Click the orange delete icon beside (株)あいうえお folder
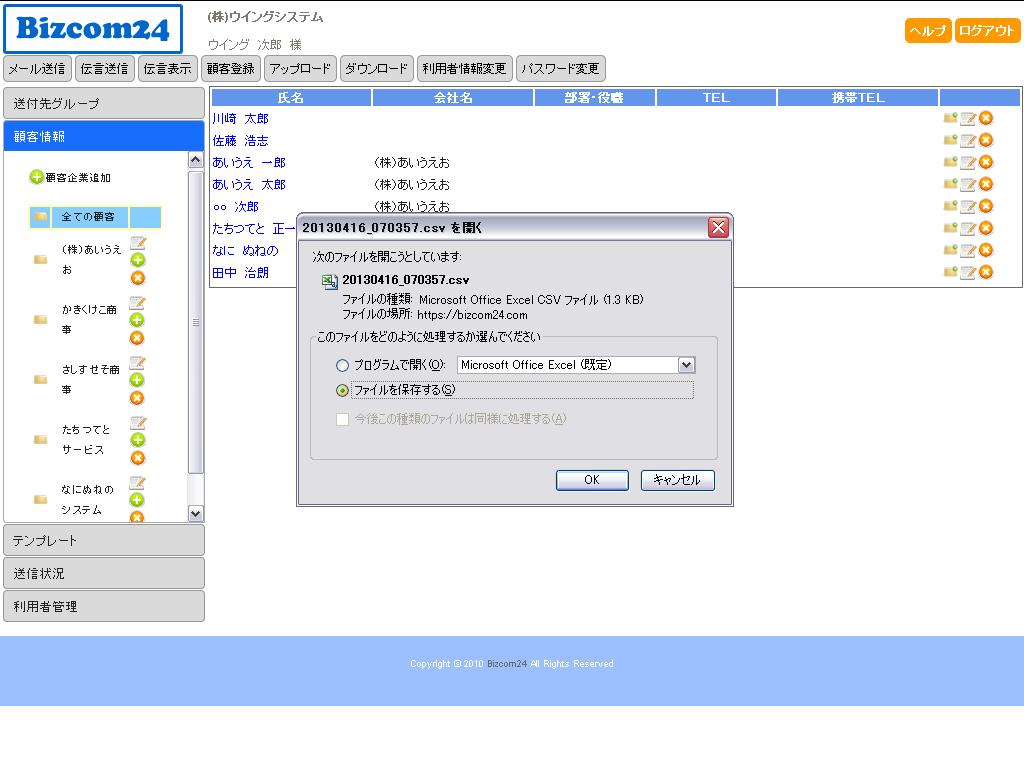1024x768 pixels. pos(138,278)
